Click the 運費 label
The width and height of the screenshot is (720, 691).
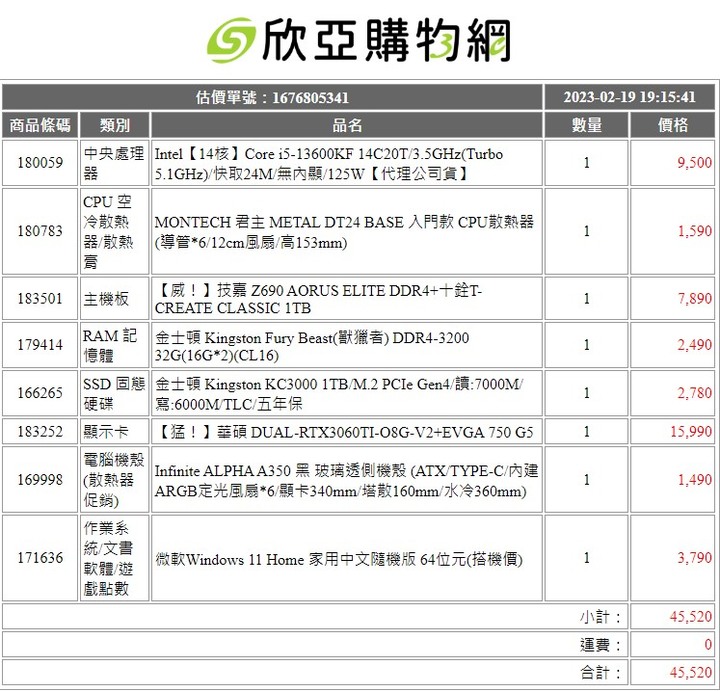[x=600, y=645]
